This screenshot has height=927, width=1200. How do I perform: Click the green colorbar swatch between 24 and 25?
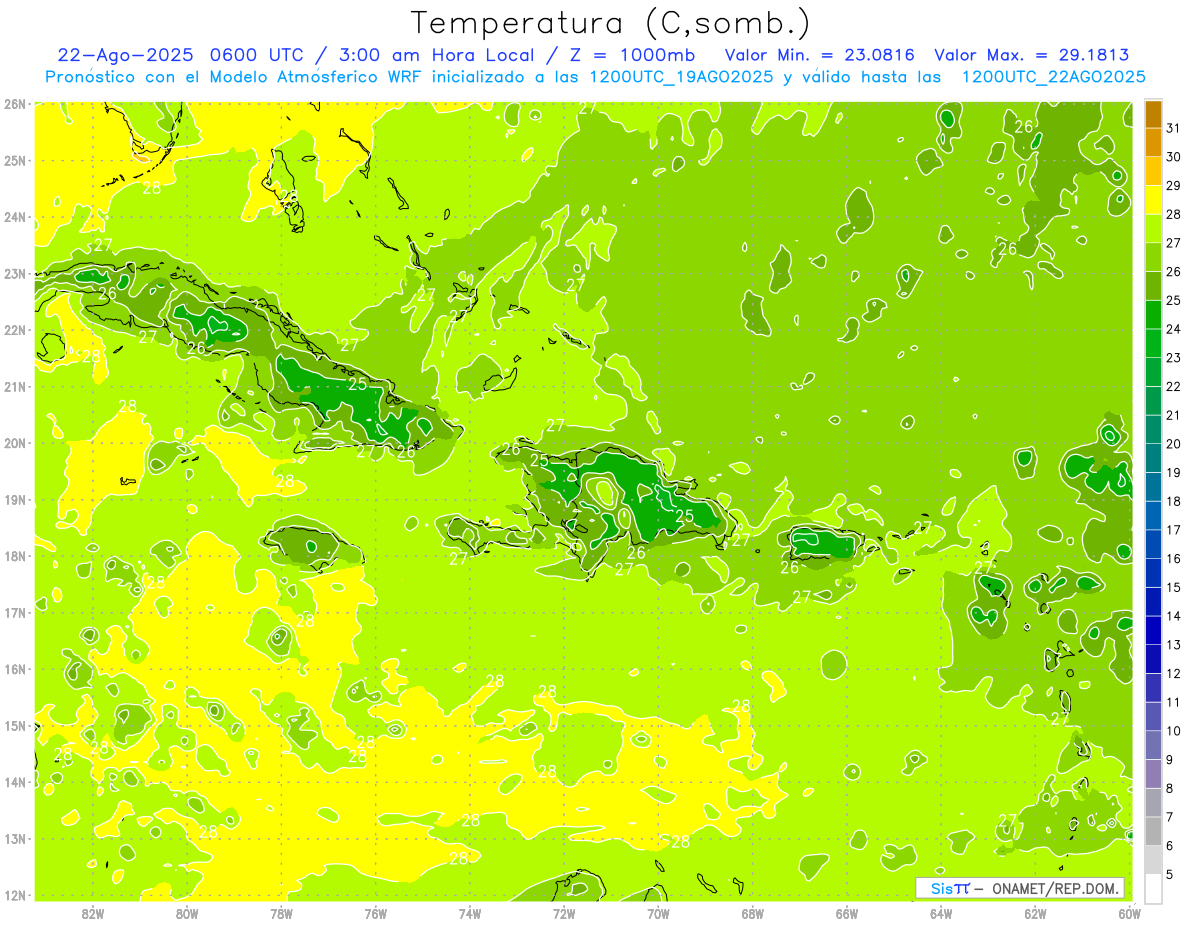click(1153, 314)
